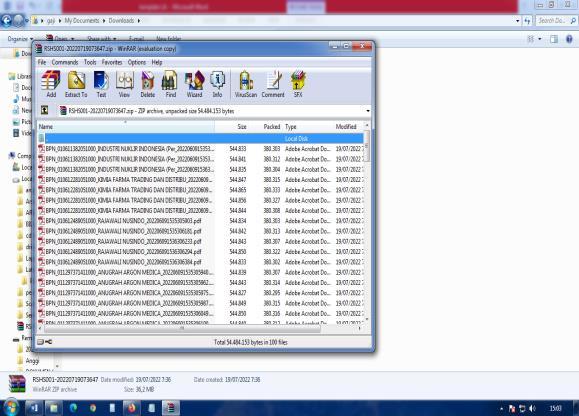Click the Comment toolbar icon
The width and height of the screenshot is (579, 416).
pyautogui.click(x=273, y=84)
